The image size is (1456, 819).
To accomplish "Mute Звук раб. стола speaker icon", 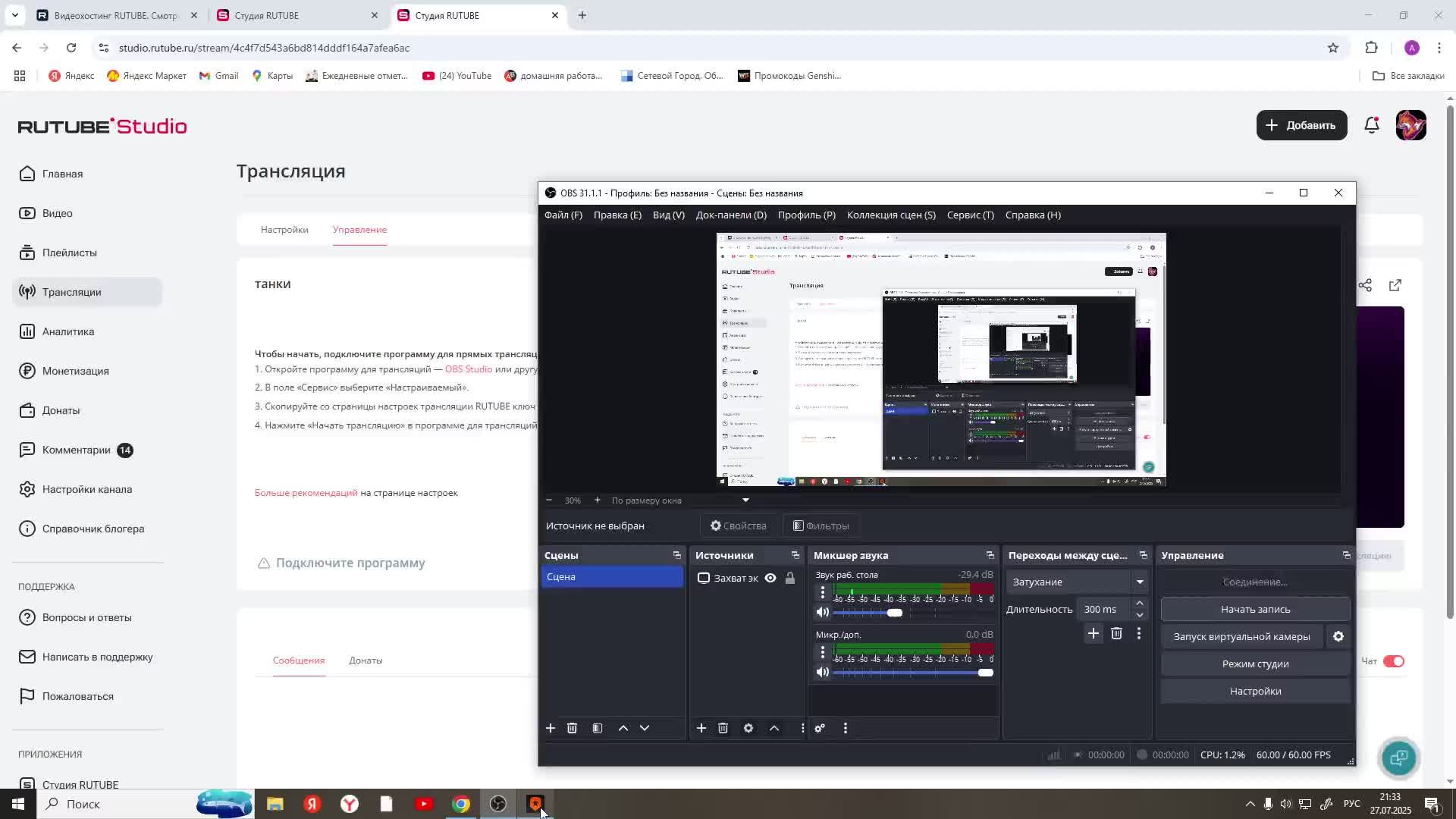I will click(823, 612).
